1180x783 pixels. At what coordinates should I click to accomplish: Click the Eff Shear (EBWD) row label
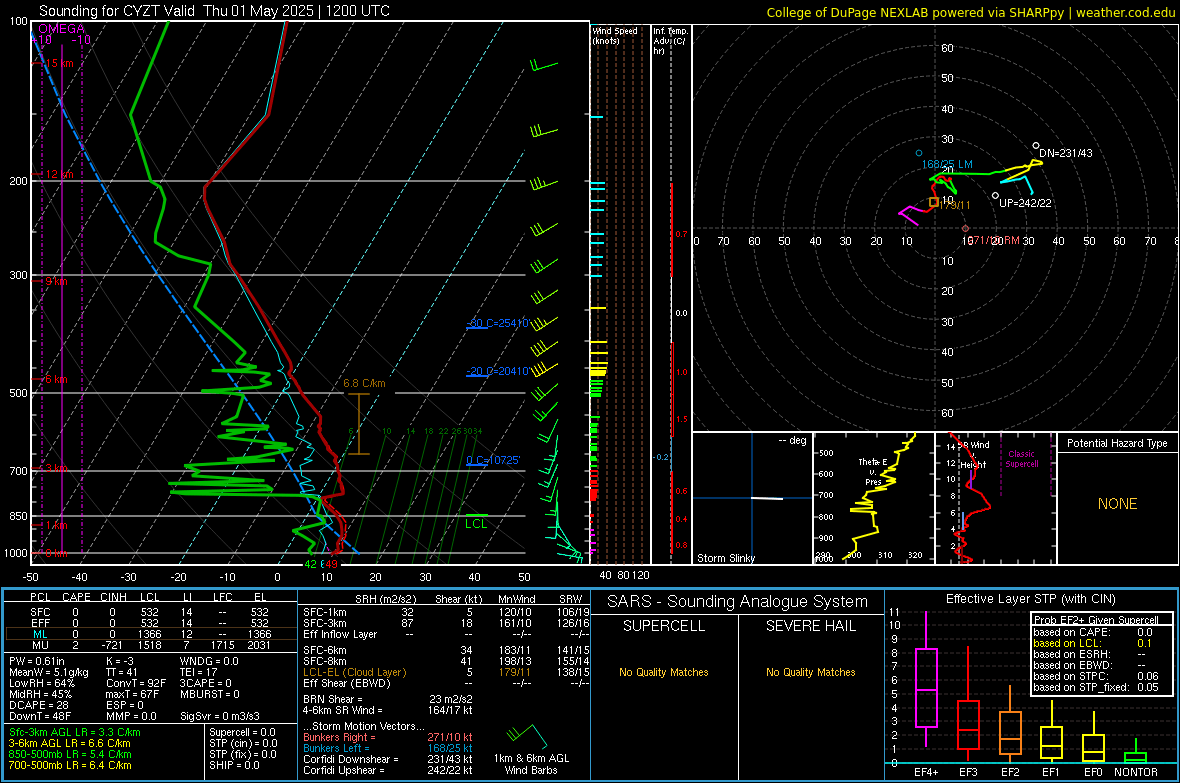(346, 683)
